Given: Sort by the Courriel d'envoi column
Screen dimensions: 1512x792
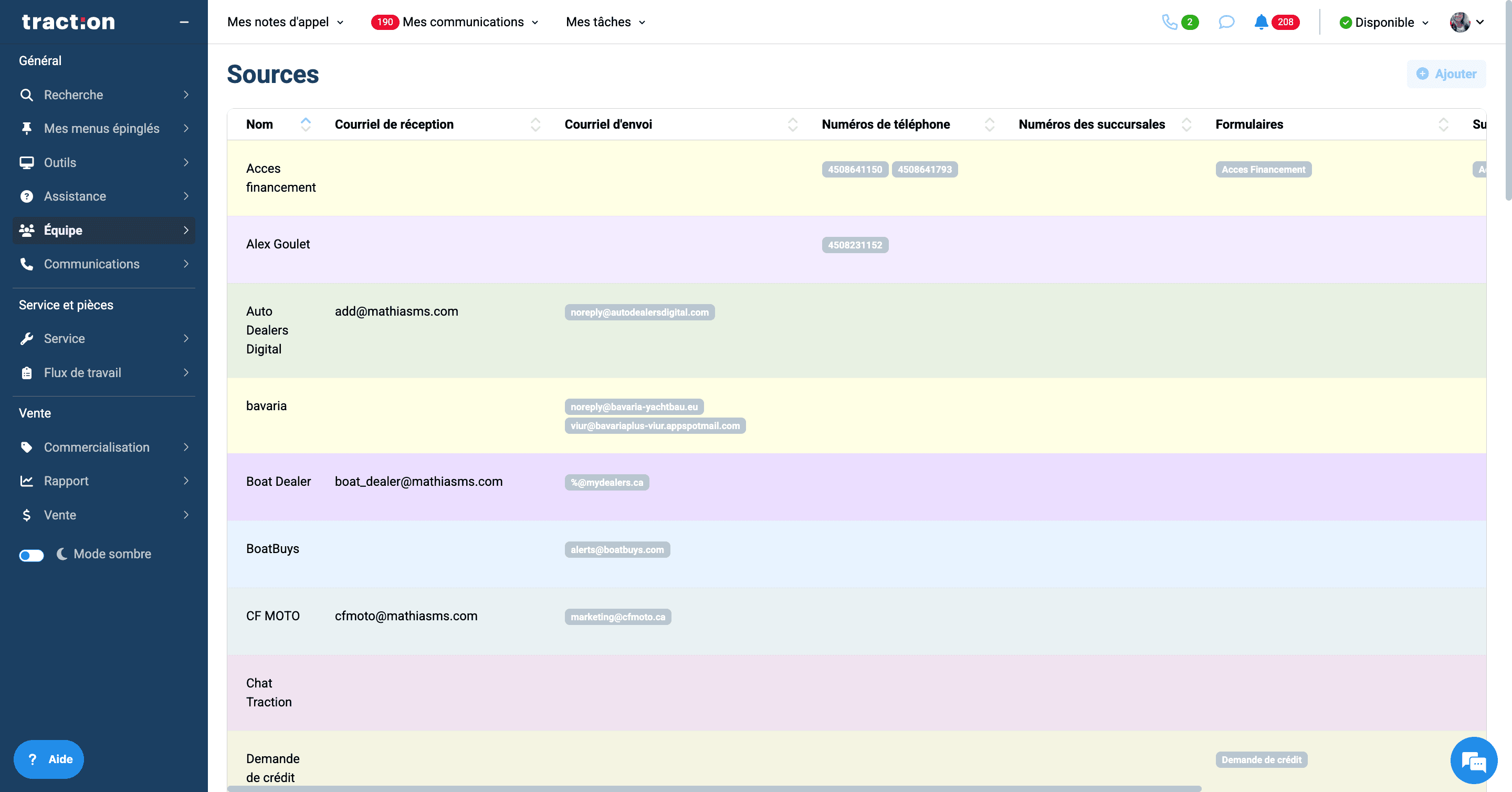Looking at the screenshot, I should coord(792,124).
